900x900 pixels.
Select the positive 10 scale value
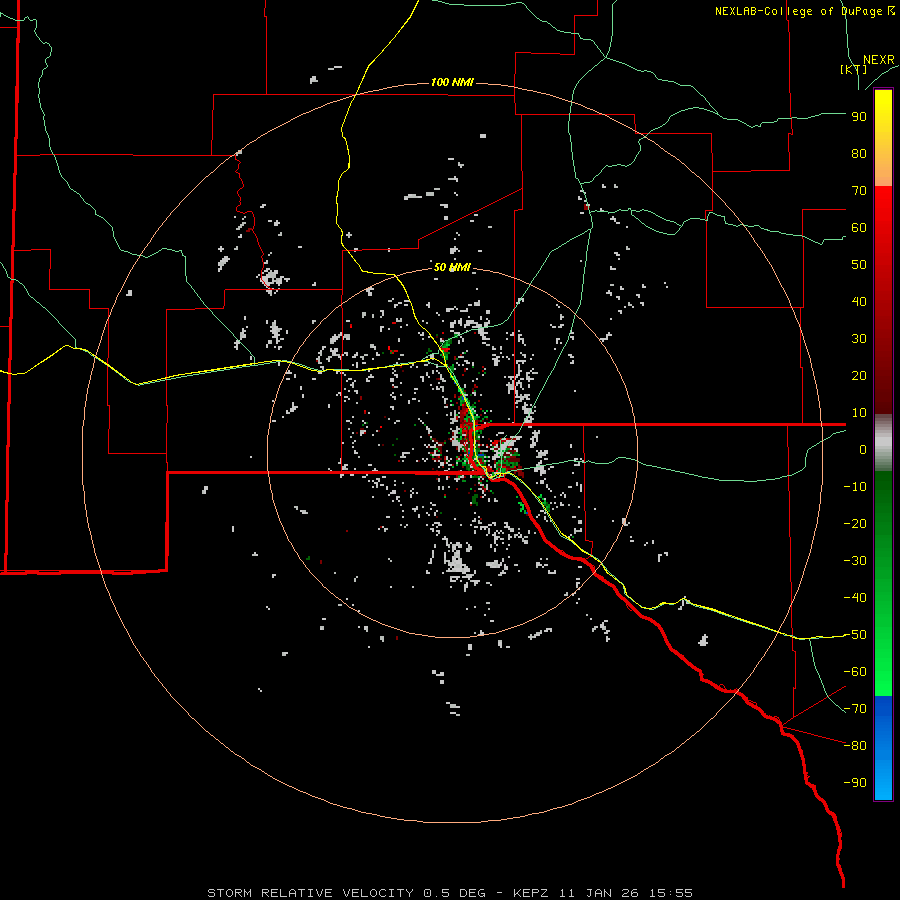[x=859, y=413]
